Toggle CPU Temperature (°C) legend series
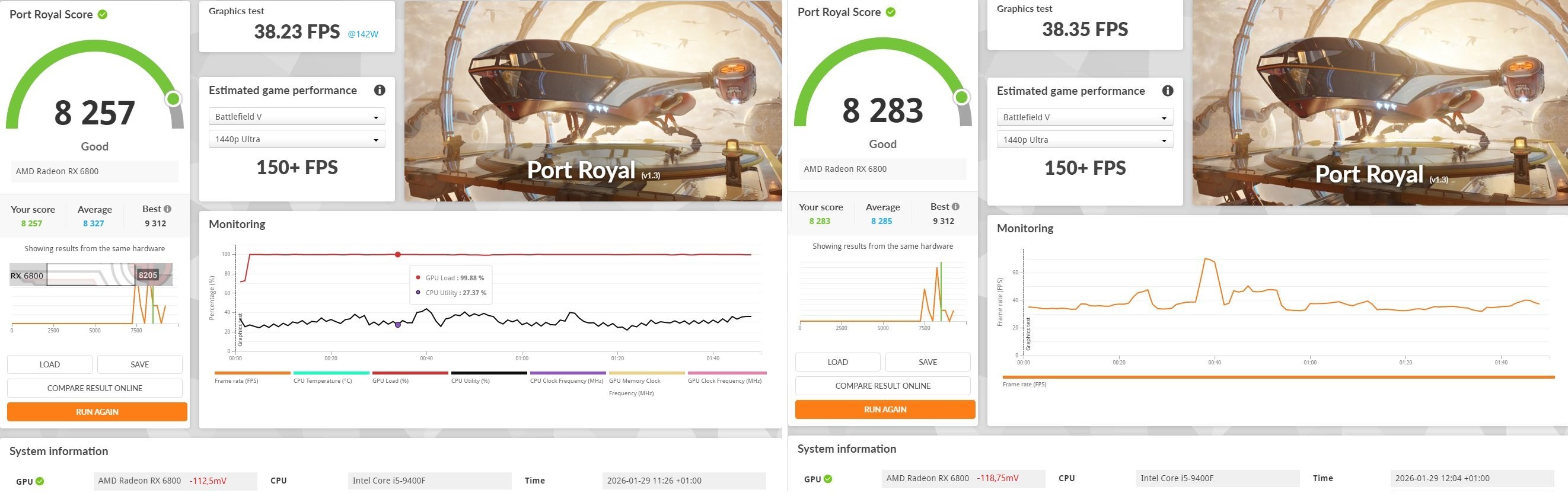This screenshot has height=493, width=1568. point(330,377)
